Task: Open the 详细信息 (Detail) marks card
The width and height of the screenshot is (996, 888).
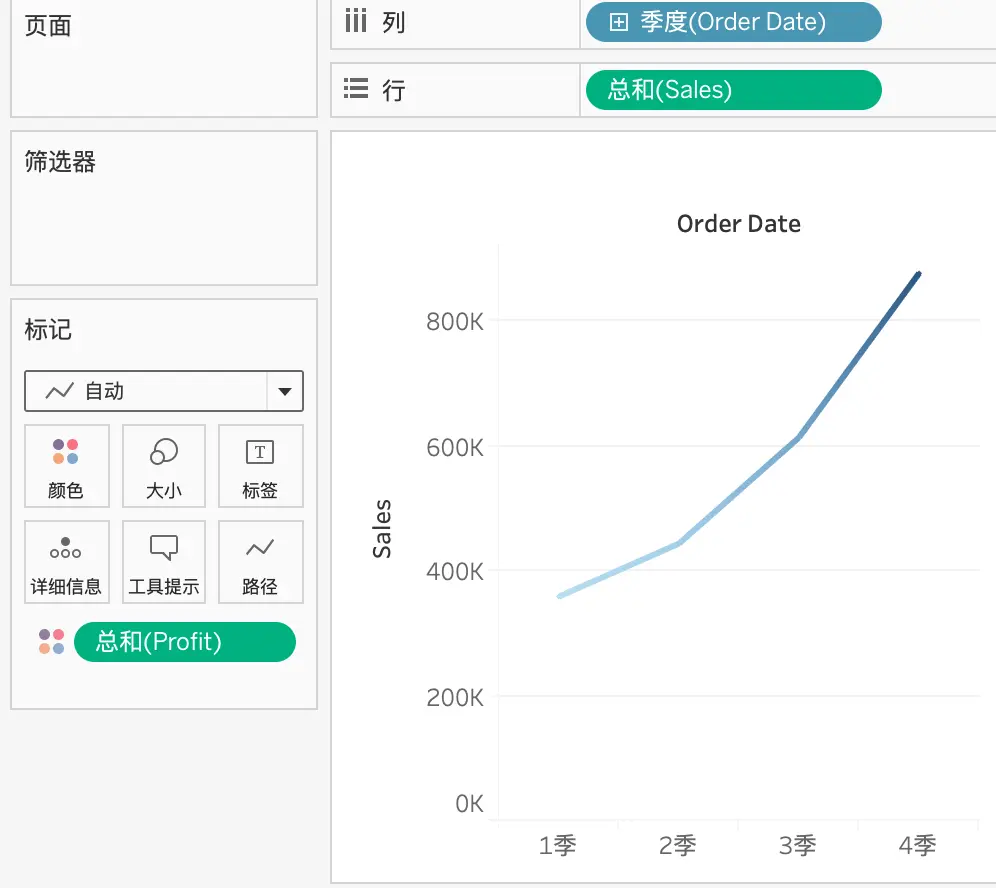Action: [67, 562]
